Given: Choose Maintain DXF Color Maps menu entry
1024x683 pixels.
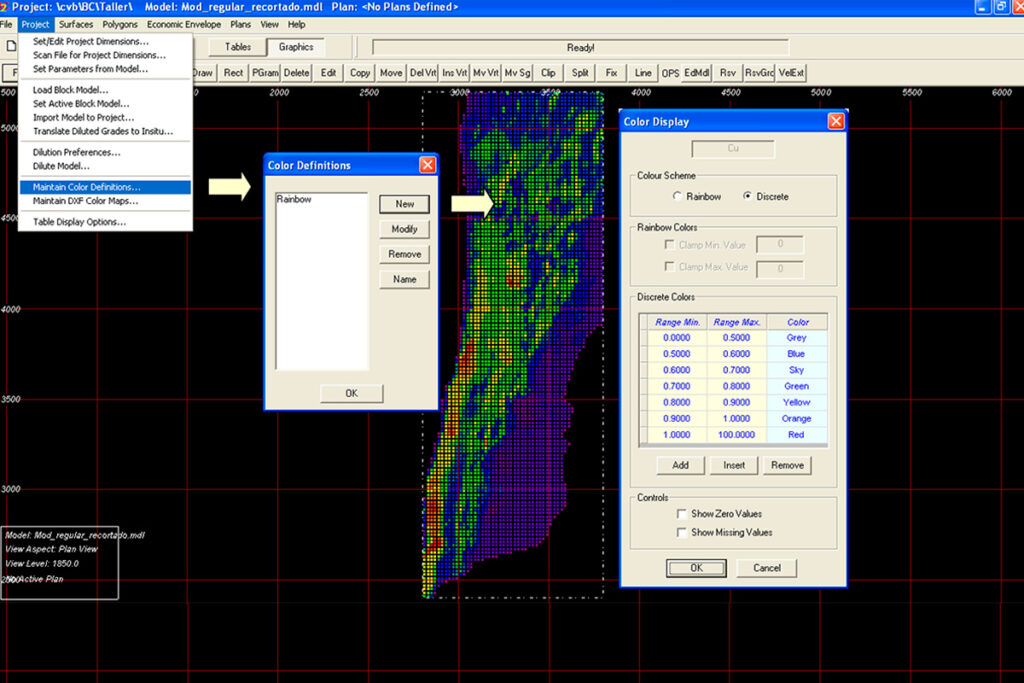Looking at the screenshot, I should 86,201.
